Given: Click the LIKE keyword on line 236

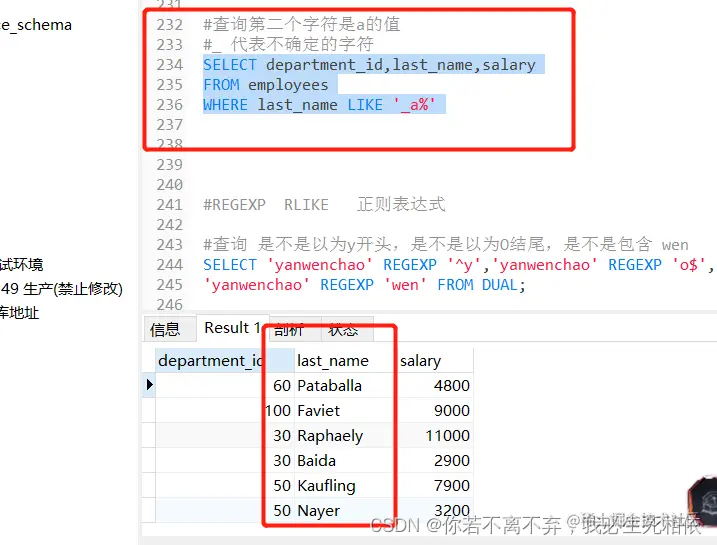Looking at the screenshot, I should [x=365, y=105].
